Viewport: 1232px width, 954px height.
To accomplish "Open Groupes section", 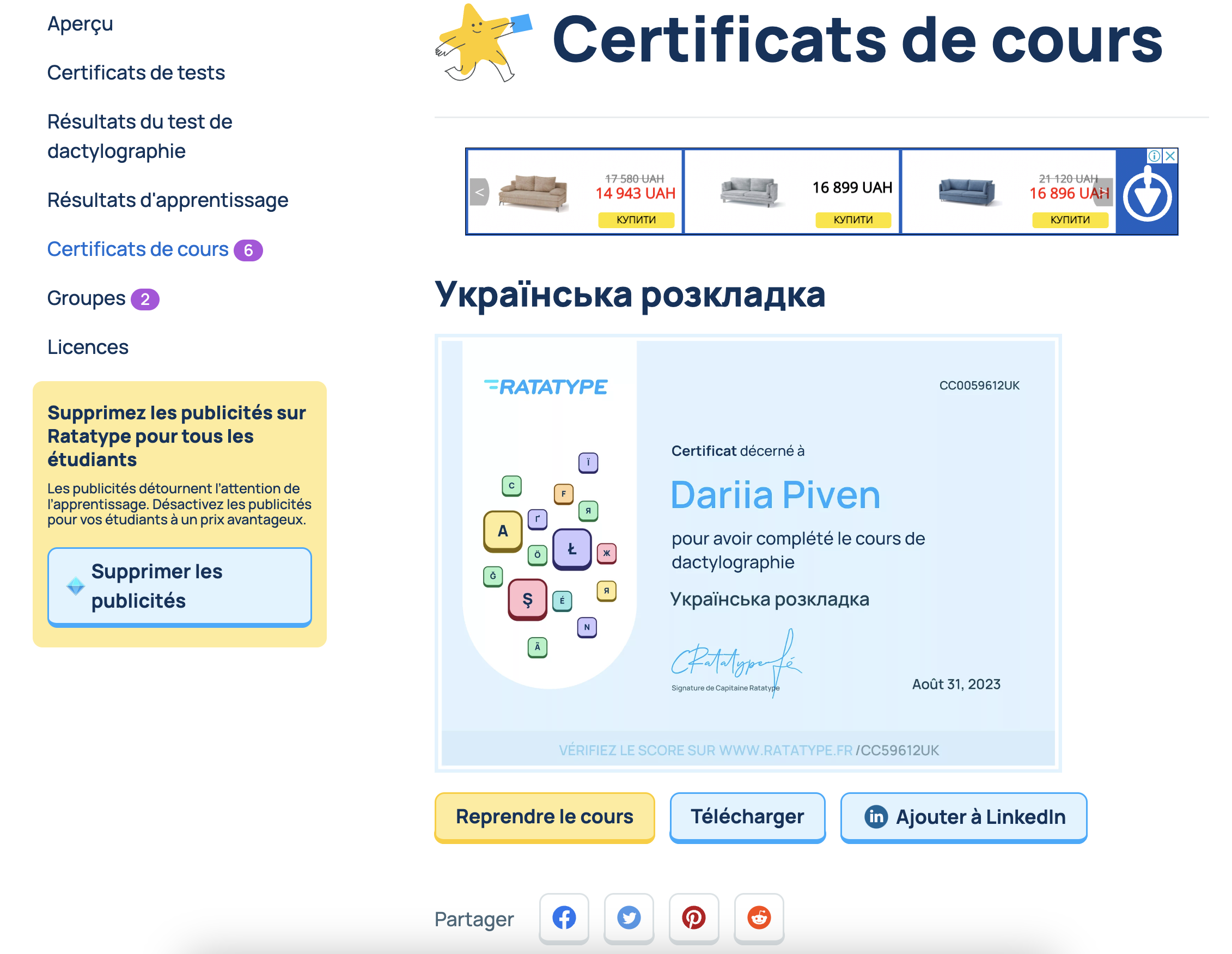I will (x=86, y=298).
